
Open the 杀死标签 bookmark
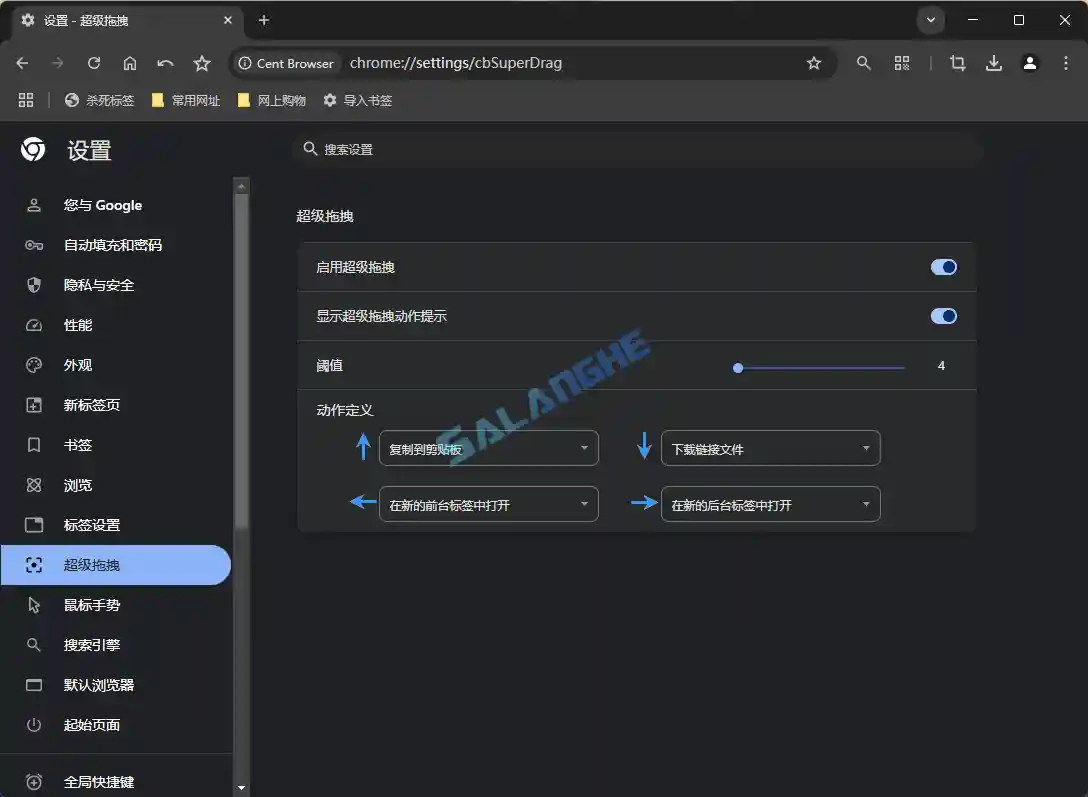[x=99, y=99]
